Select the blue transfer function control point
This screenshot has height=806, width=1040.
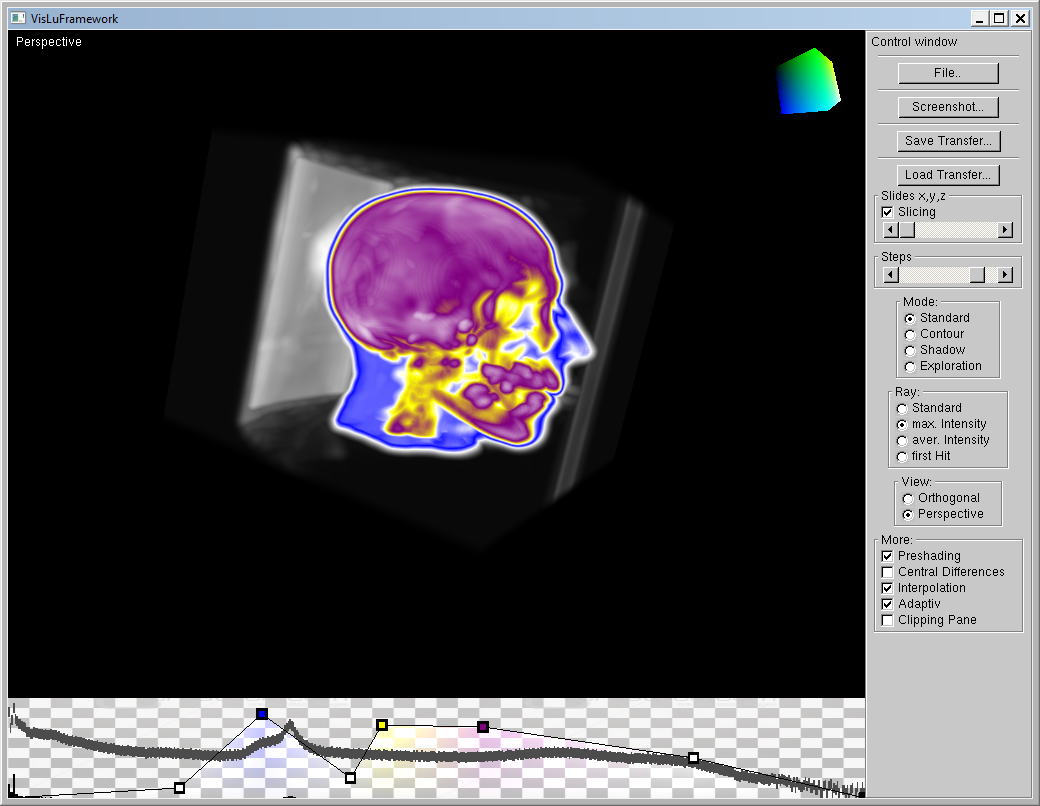click(261, 713)
